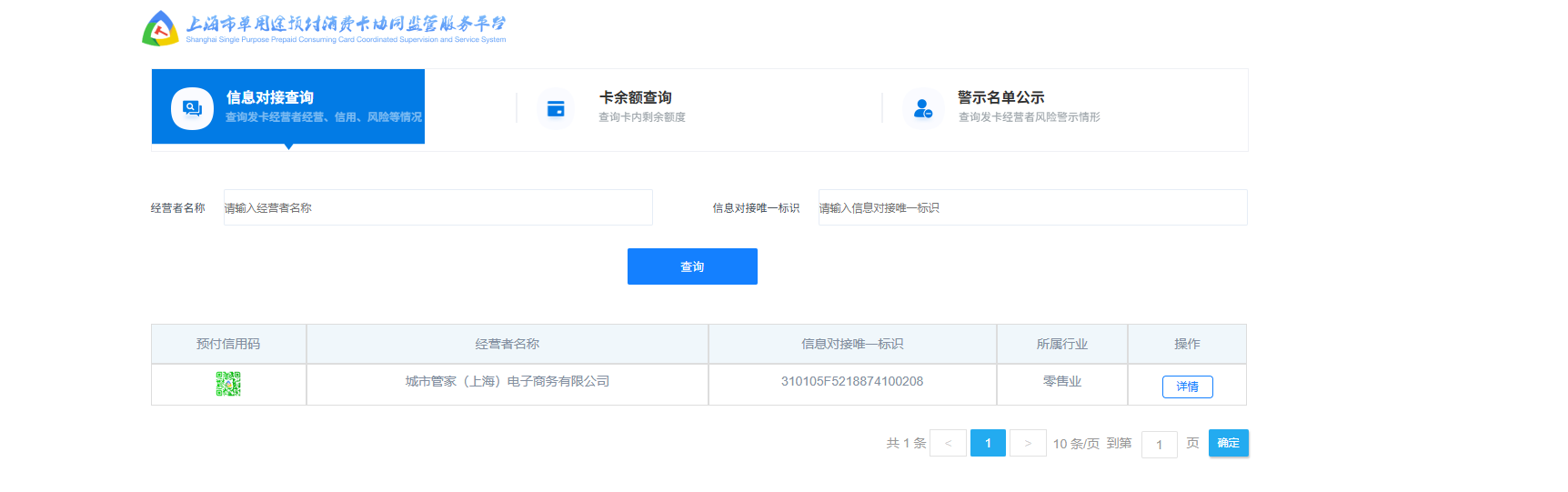The width and height of the screenshot is (1568, 492).
Task: Click the platform logo icon
Action: click(161, 29)
